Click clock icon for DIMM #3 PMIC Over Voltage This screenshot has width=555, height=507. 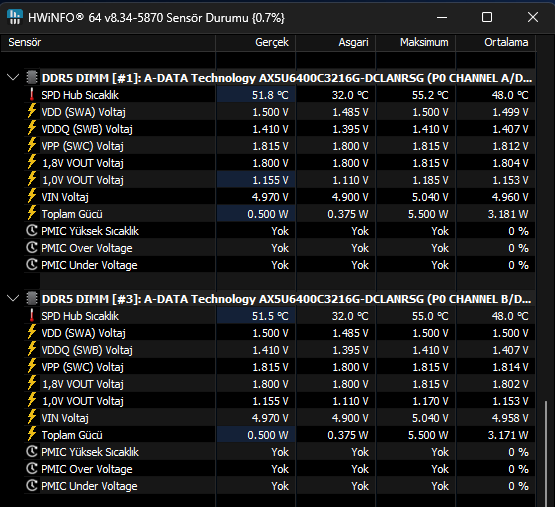click(32, 468)
